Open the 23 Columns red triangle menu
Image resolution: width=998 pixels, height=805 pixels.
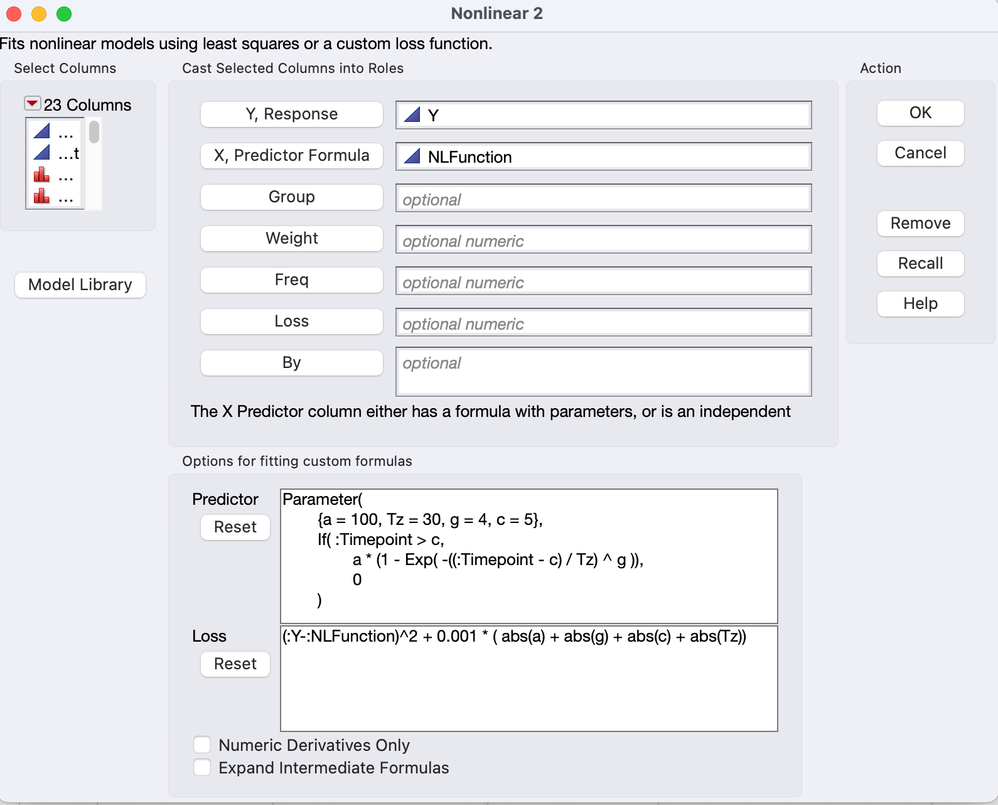[x=32, y=104]
